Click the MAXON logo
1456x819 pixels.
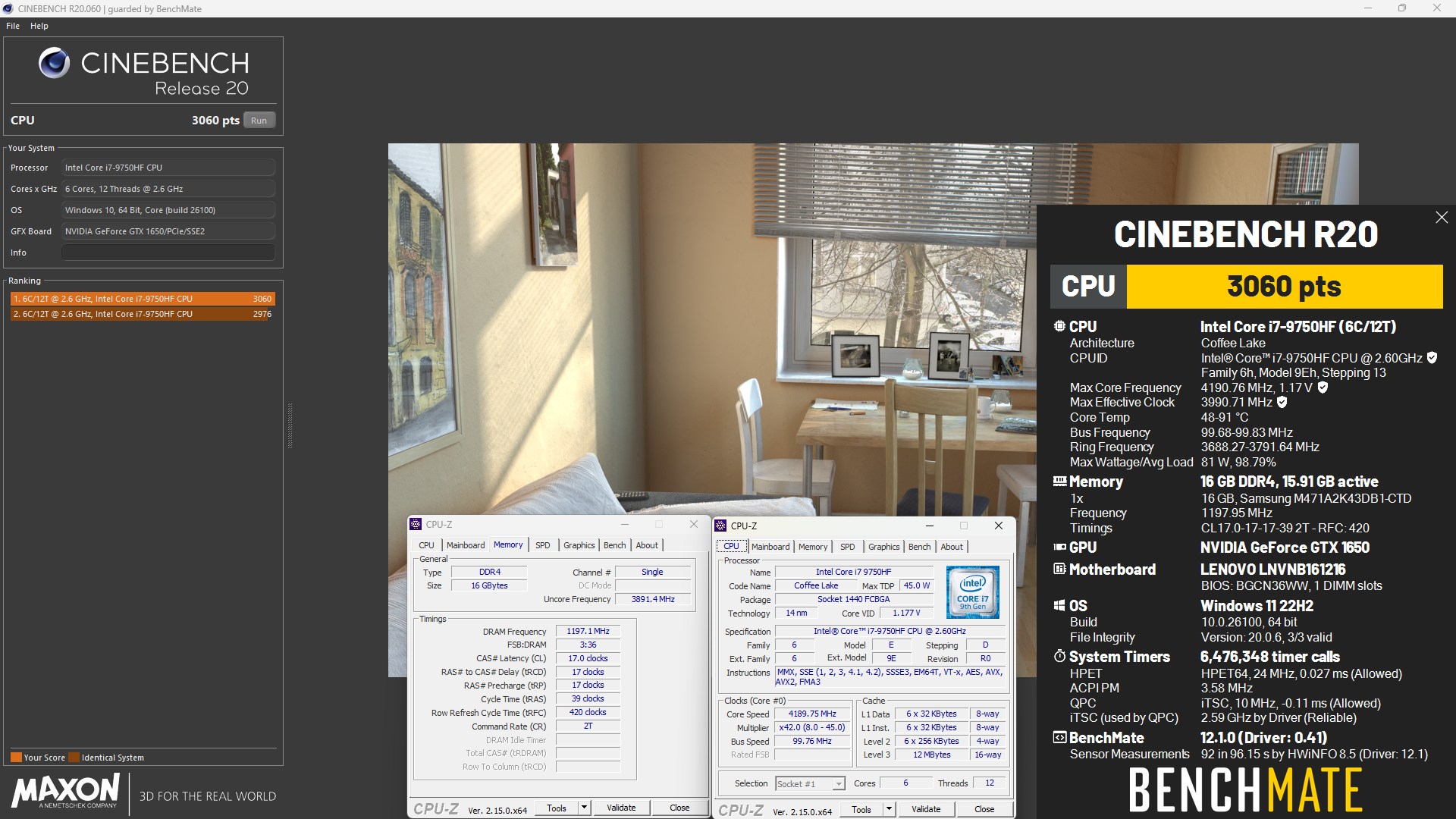coord(65,791)
